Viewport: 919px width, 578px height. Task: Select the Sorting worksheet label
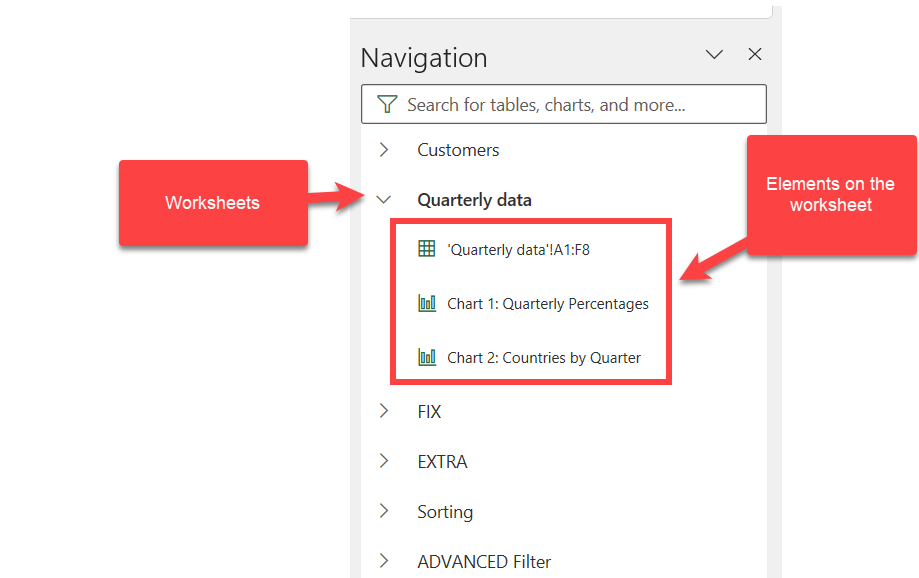tap(444, 511)
